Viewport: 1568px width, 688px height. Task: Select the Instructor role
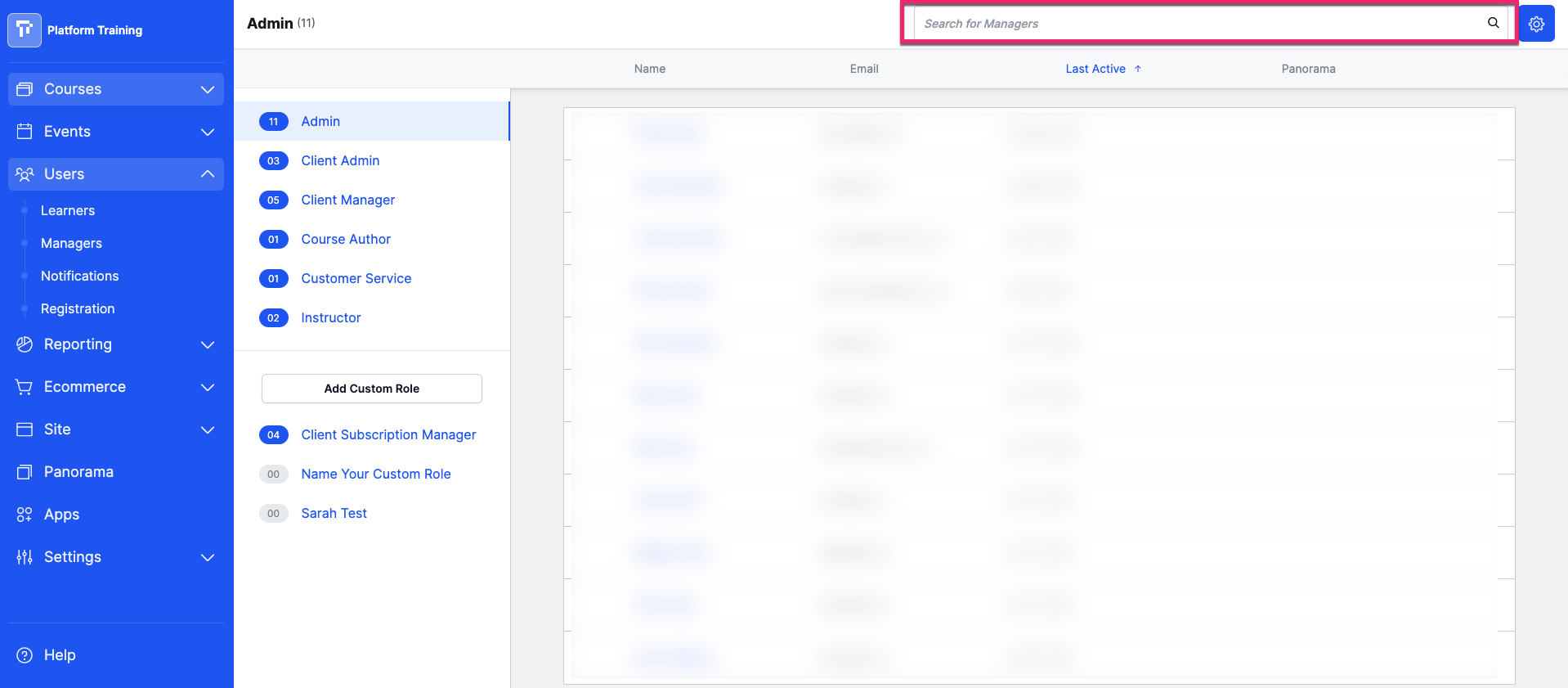pyautogui.click(x=330, y=317)
